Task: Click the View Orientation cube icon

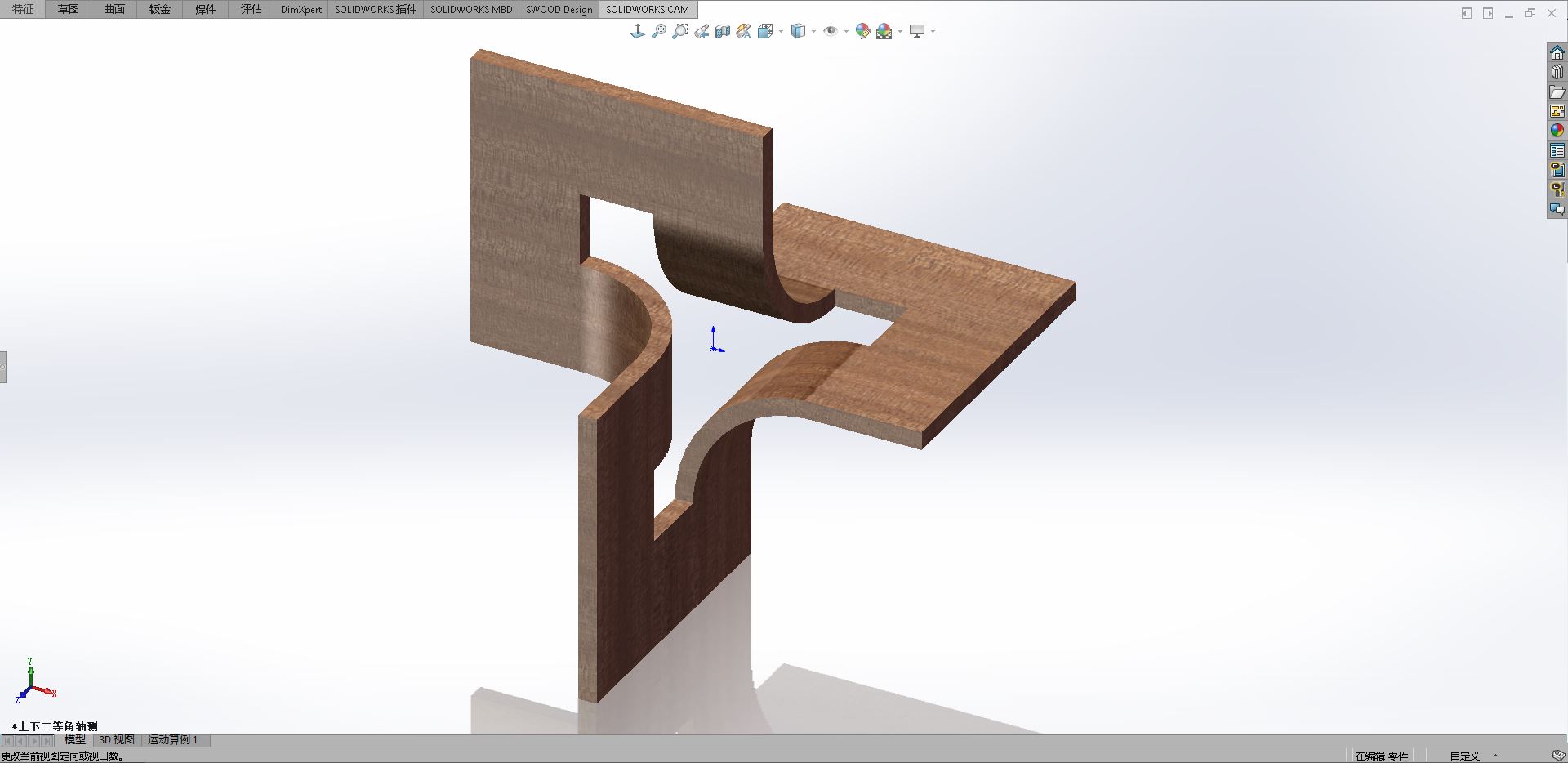Action: click(x=765, y=31)
